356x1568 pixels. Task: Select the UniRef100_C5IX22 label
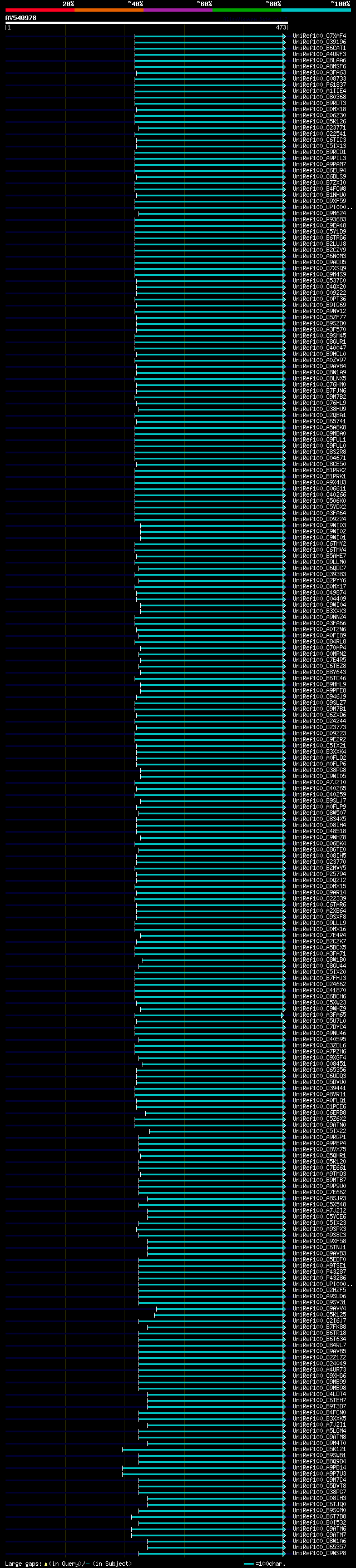pyautogui.click(x=319, y=1131)
